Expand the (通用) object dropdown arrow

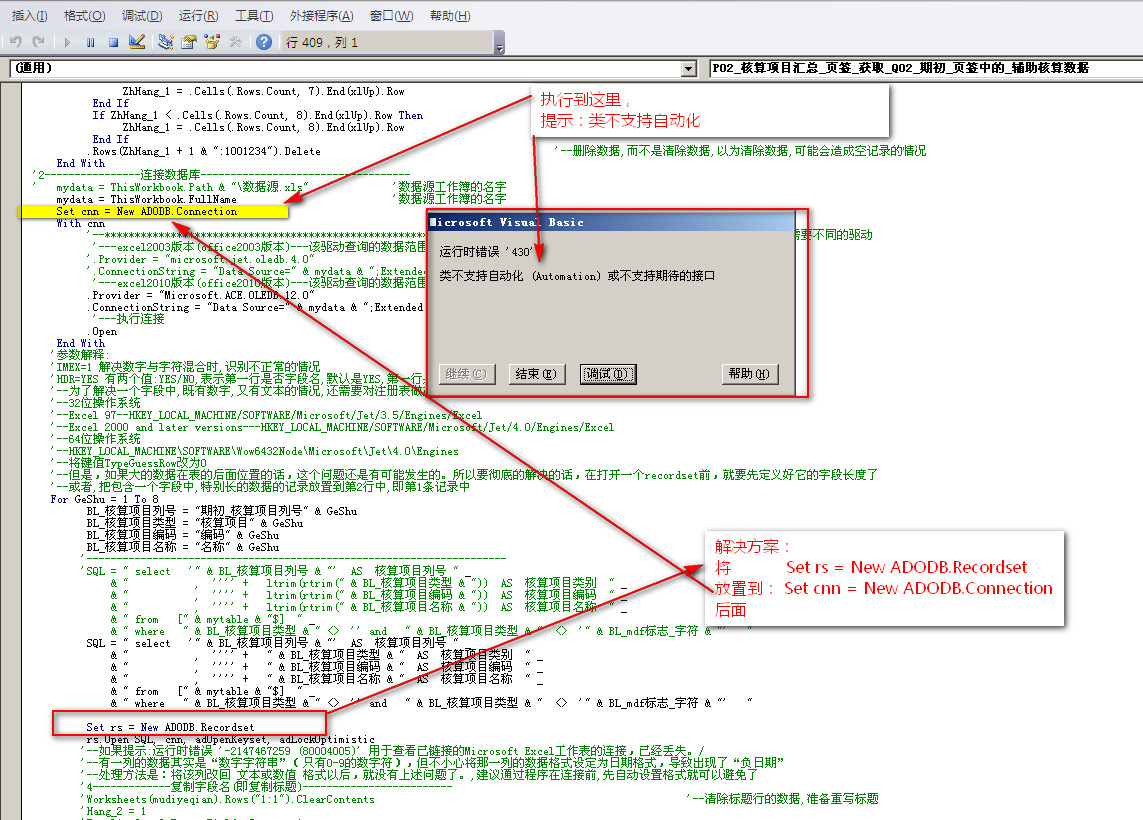688,68
